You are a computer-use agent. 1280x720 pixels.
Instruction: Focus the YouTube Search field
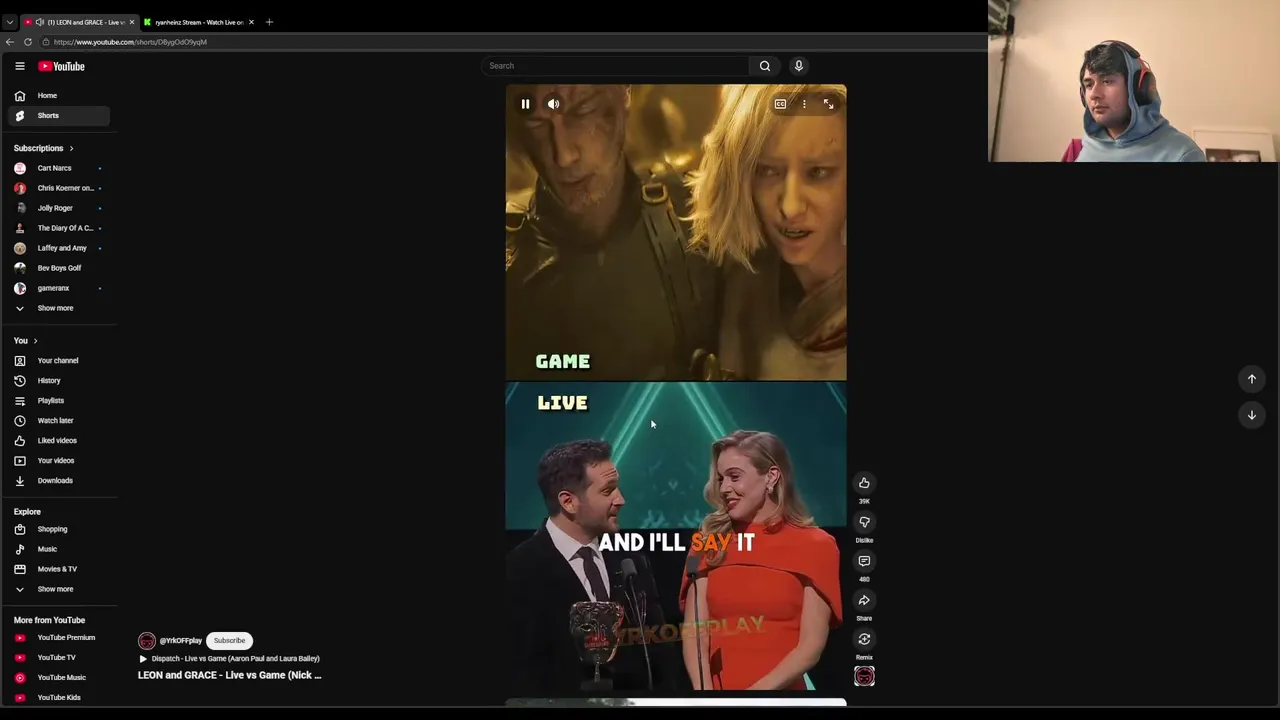615,66
